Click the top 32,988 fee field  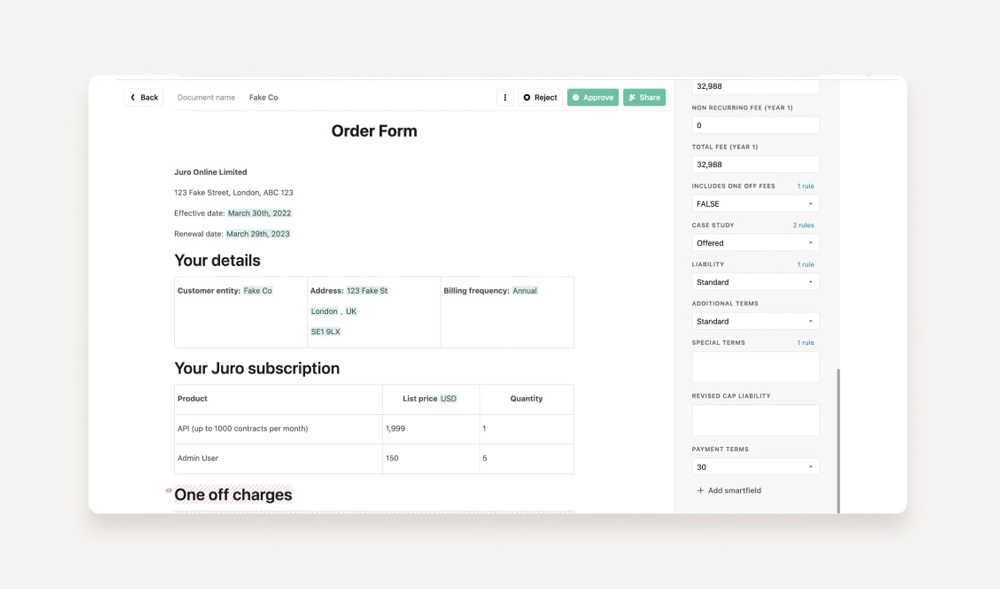coord(755,87)
